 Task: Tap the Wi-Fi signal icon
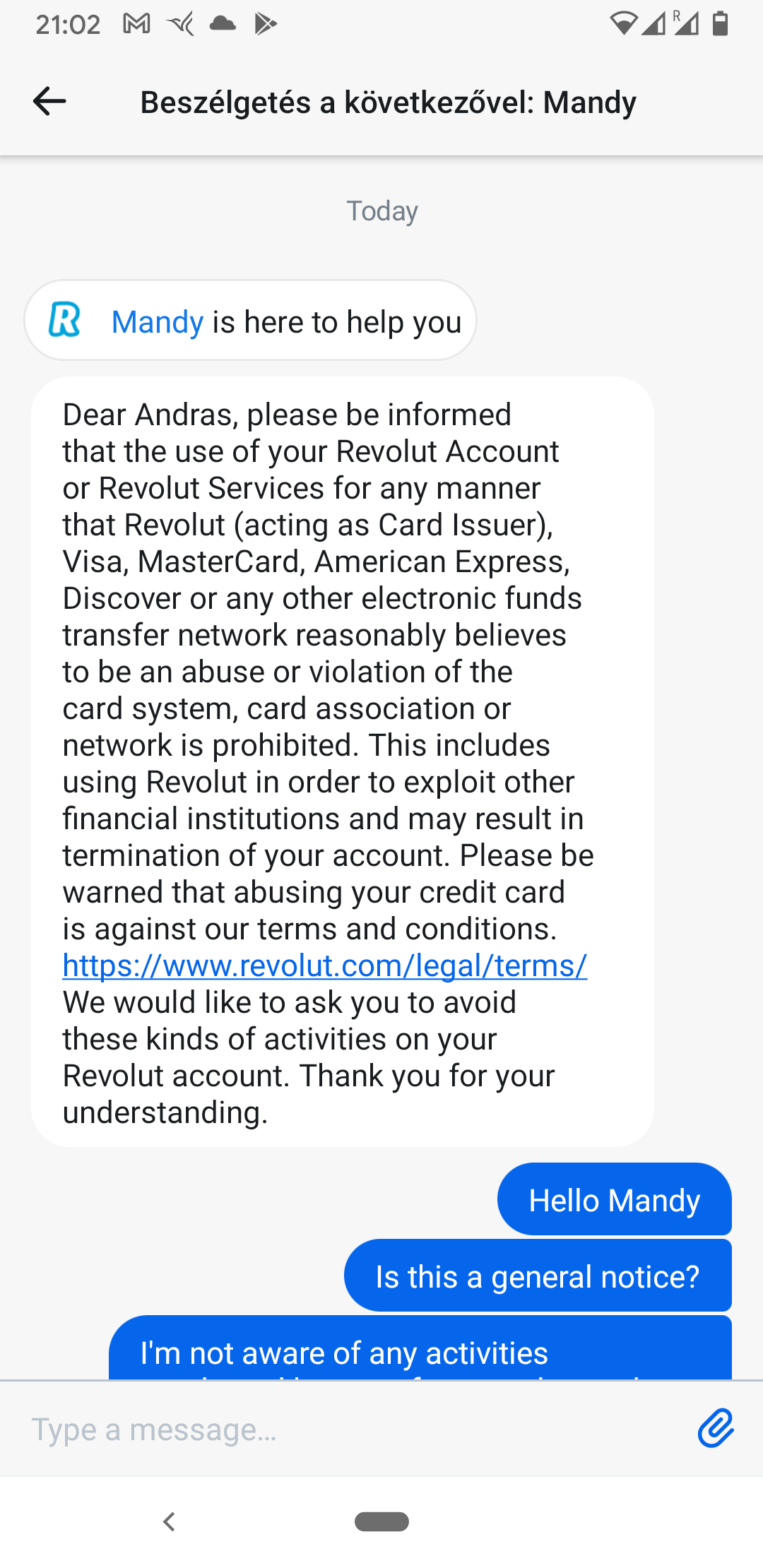point(623,24)
